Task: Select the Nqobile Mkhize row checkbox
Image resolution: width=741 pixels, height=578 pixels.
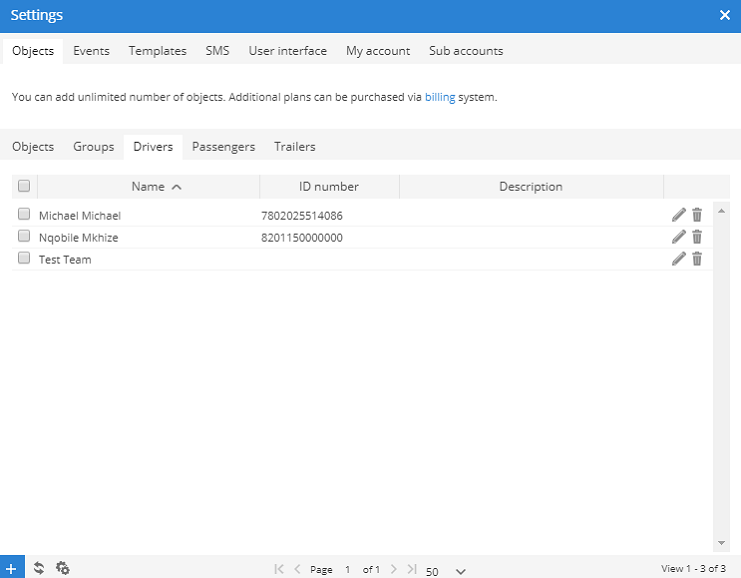Action: 24,237
